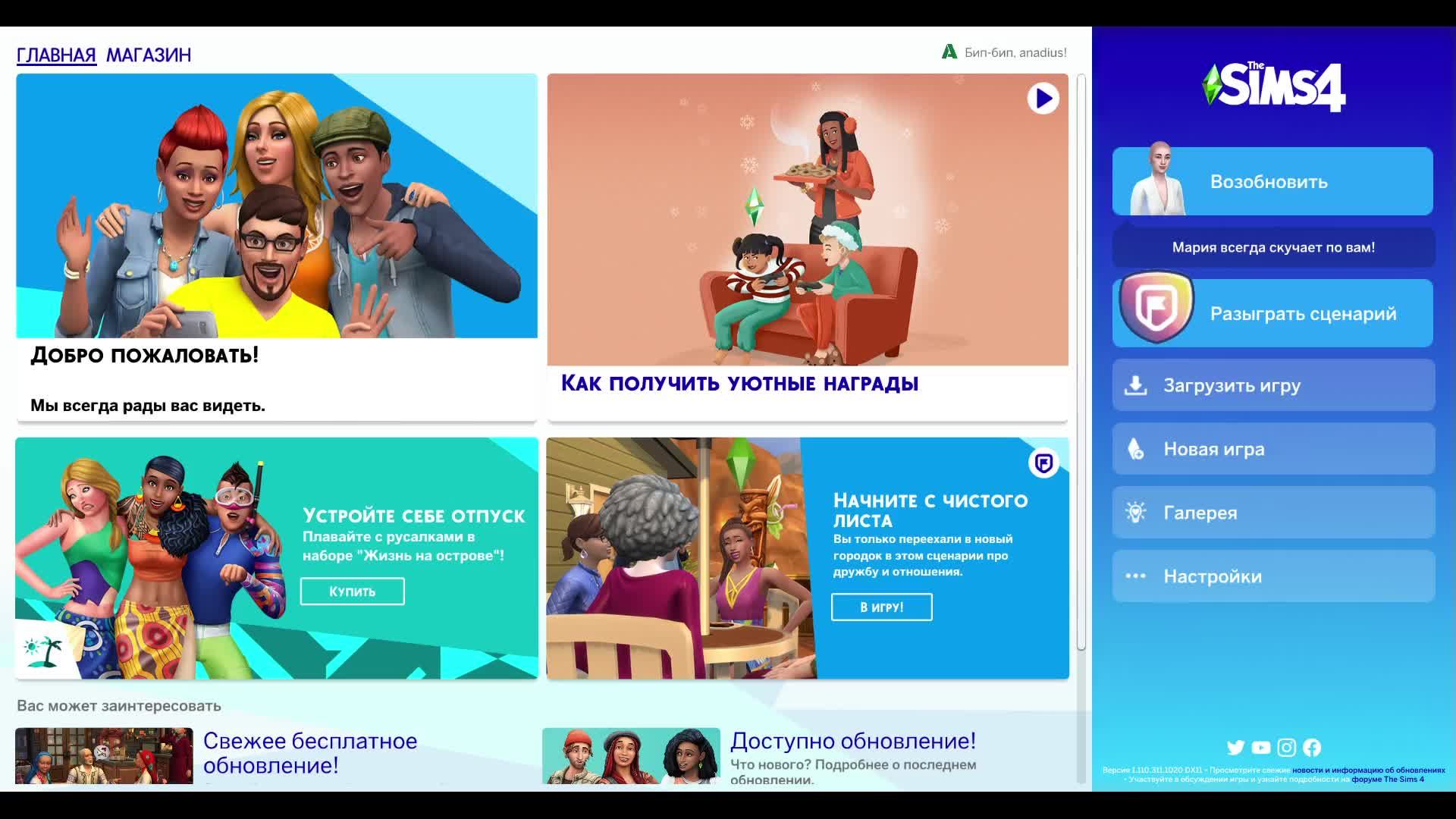Screen dimensions: 1456x819
Task: Open the YouTube icon link
Action: tap(1261, 748)
